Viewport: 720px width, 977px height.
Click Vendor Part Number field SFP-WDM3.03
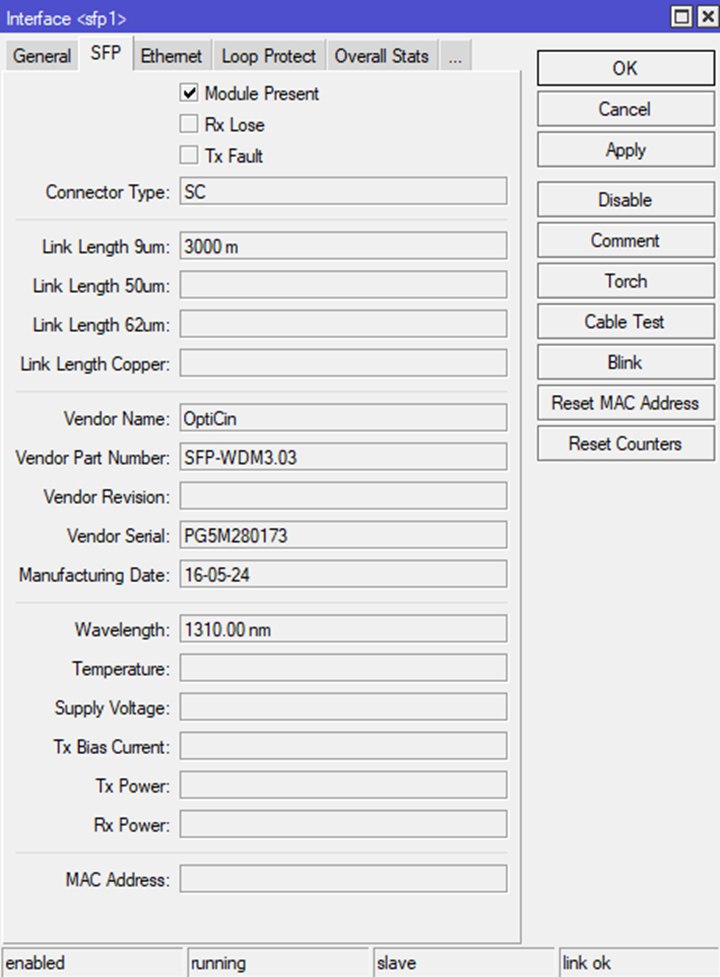pyautogui.click(x=343, y=457)
